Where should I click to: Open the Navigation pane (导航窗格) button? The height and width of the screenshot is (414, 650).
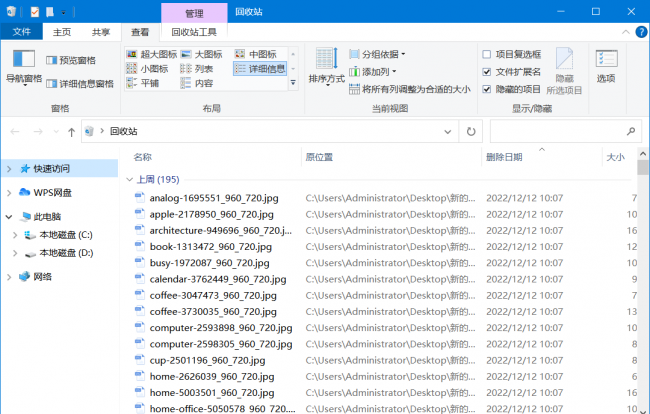click(24, 68)
